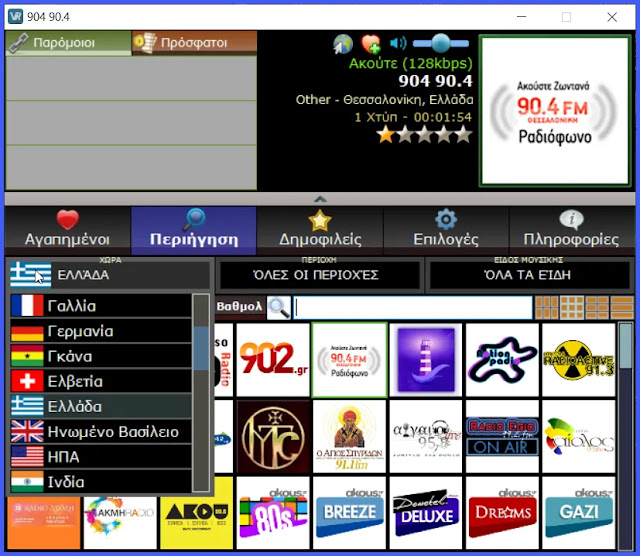Switch to the Περιήγηση tab
The height and width of the screenshot is (556, 640).
point(193,230)
